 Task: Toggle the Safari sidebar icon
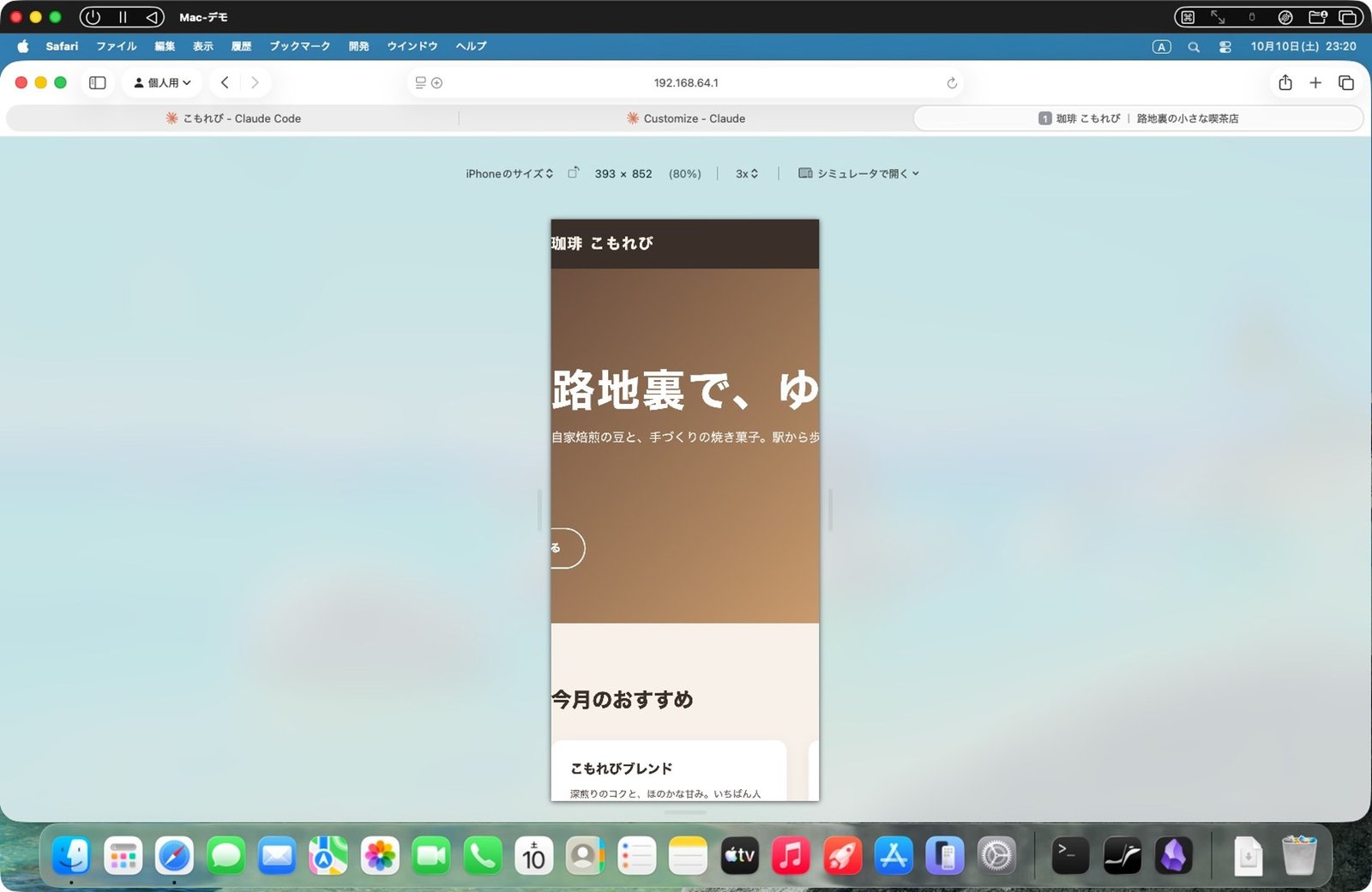(98, 83)
